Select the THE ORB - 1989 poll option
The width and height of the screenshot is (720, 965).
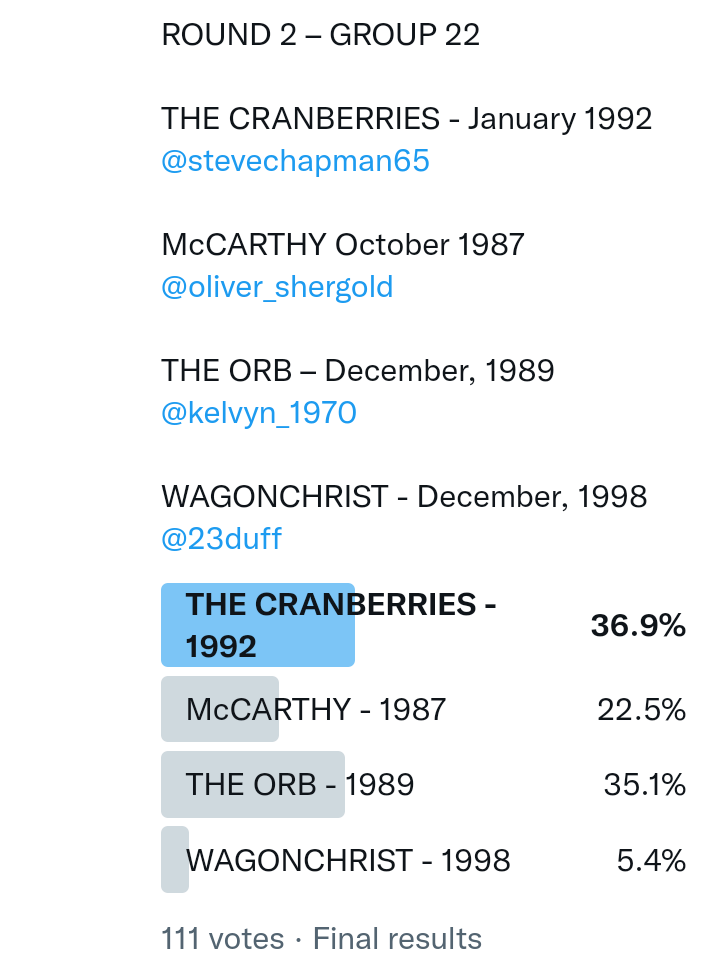(x=299, y=785)
